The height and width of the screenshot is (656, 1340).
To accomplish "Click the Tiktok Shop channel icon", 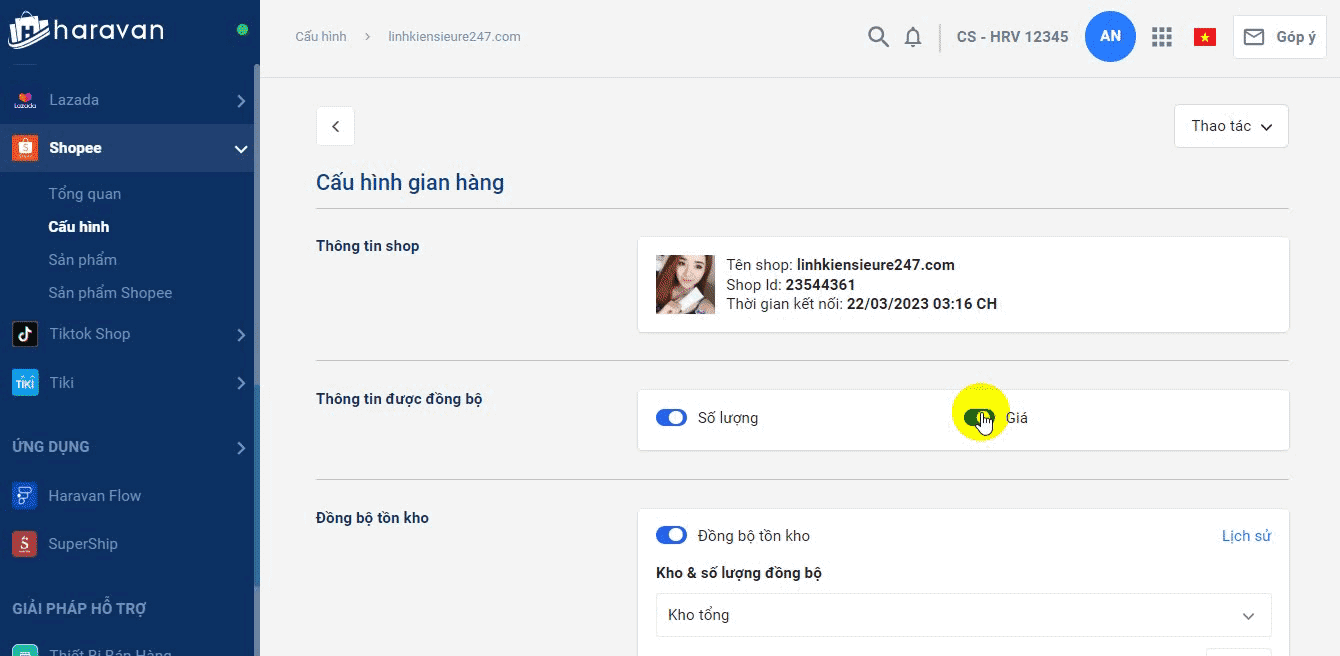I will (25, 334).
